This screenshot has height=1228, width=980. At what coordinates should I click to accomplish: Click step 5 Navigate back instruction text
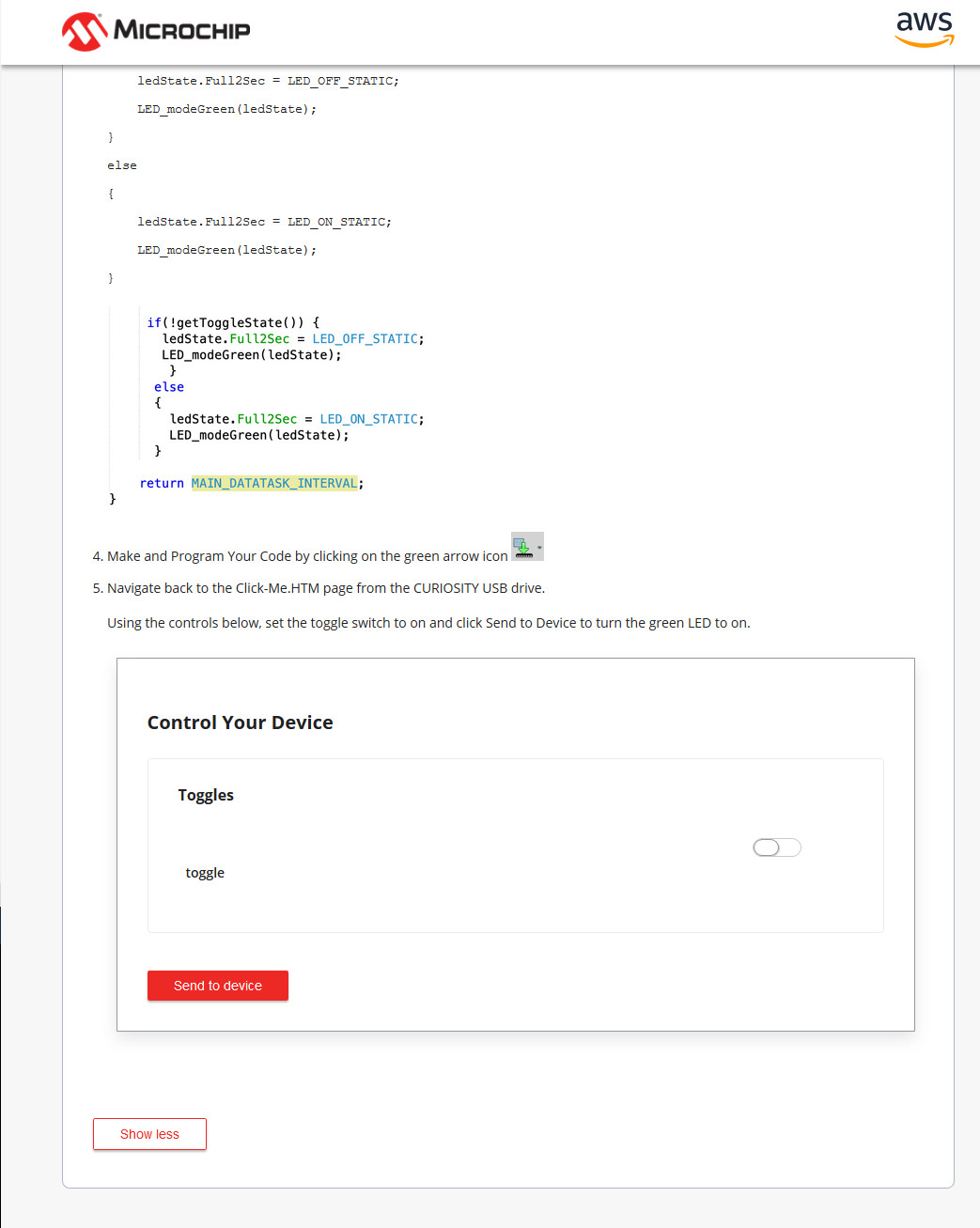pyautogui.click(x=325, y=588)
